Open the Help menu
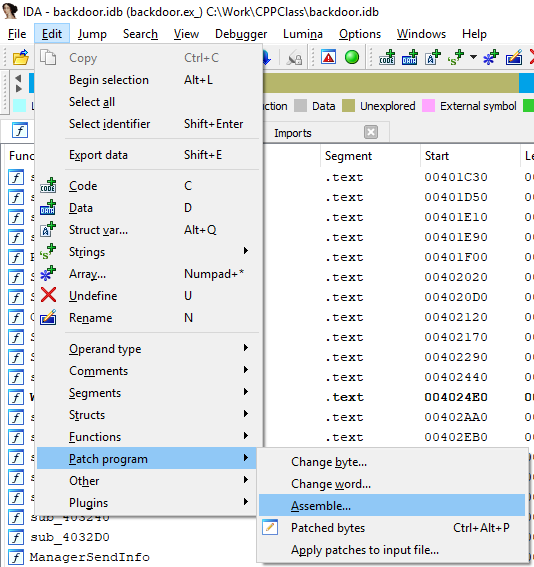The image size is (534, 567). [x=474, y=34]
